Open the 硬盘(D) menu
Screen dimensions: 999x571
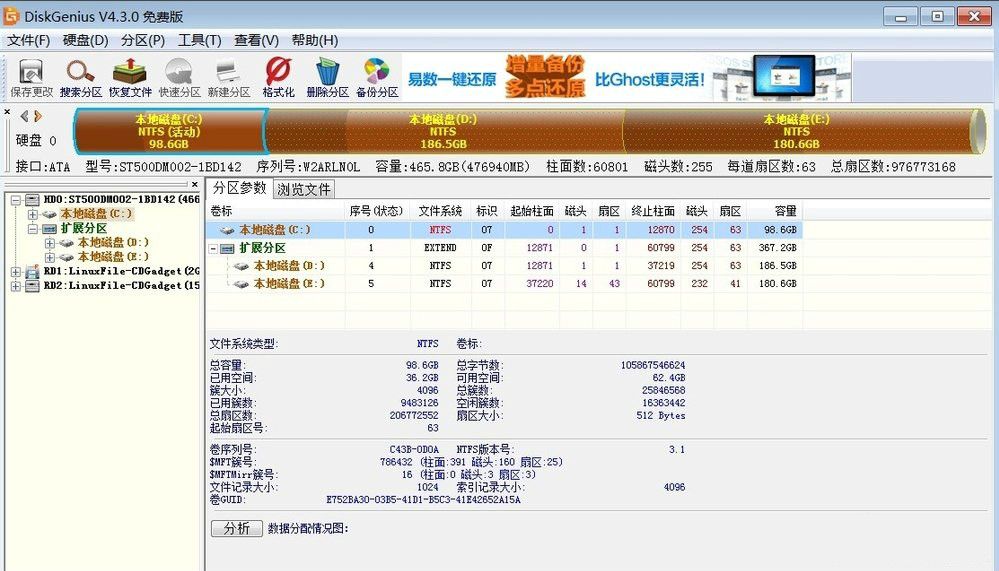coord(85,41)
